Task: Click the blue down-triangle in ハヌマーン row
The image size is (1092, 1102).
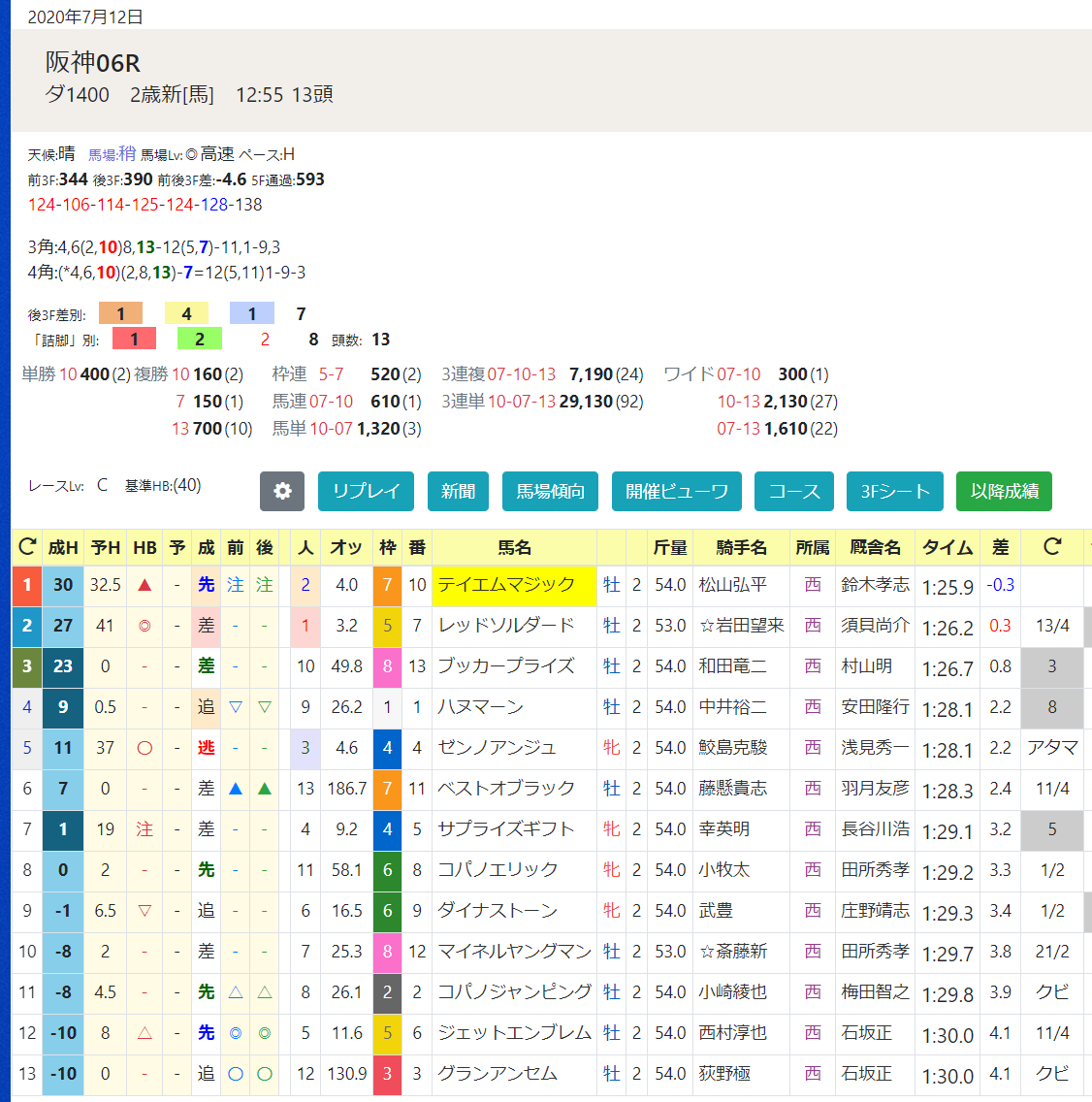Action: click(236, 707)
